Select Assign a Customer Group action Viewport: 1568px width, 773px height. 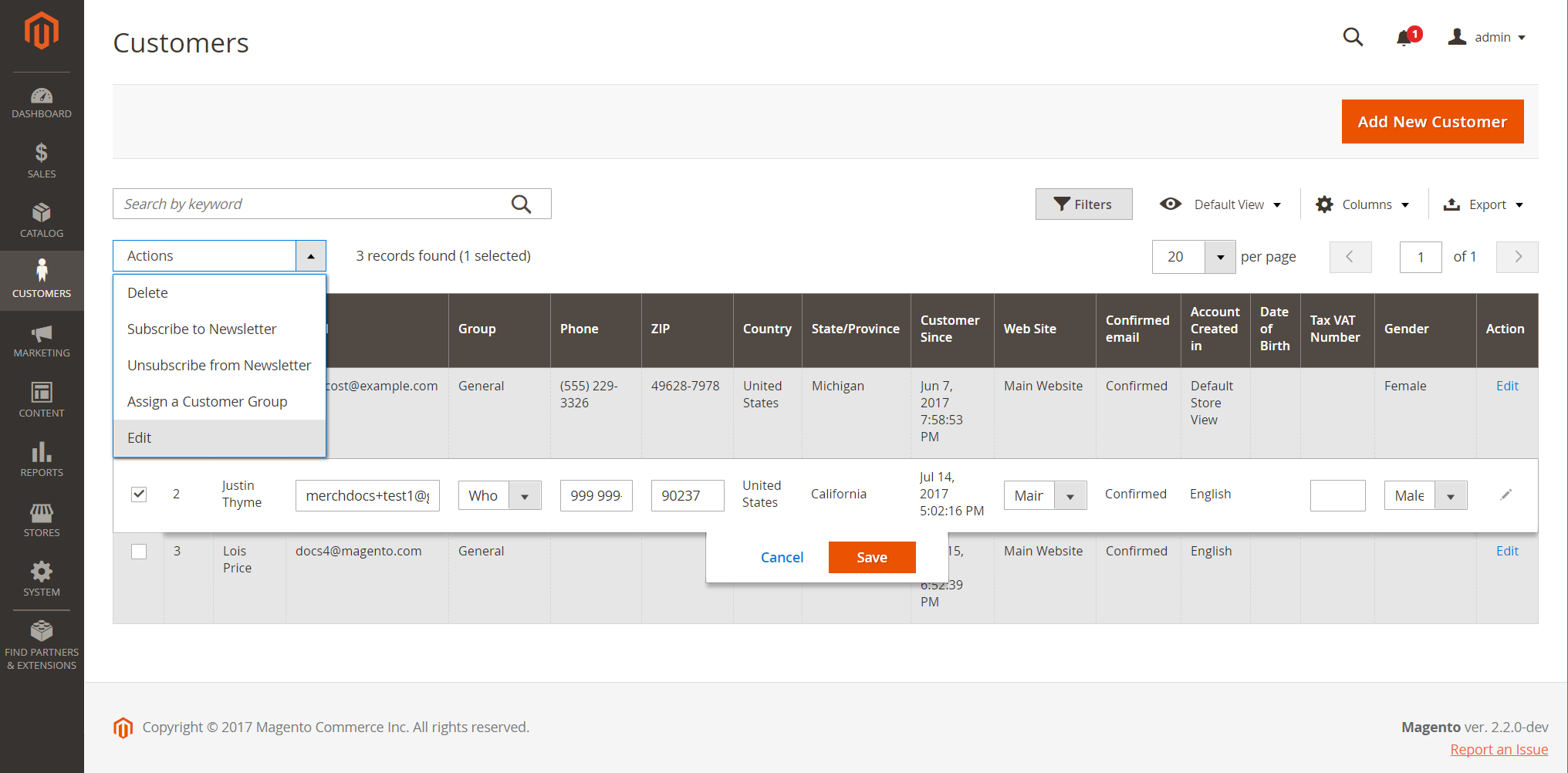(x=219, y=402)
